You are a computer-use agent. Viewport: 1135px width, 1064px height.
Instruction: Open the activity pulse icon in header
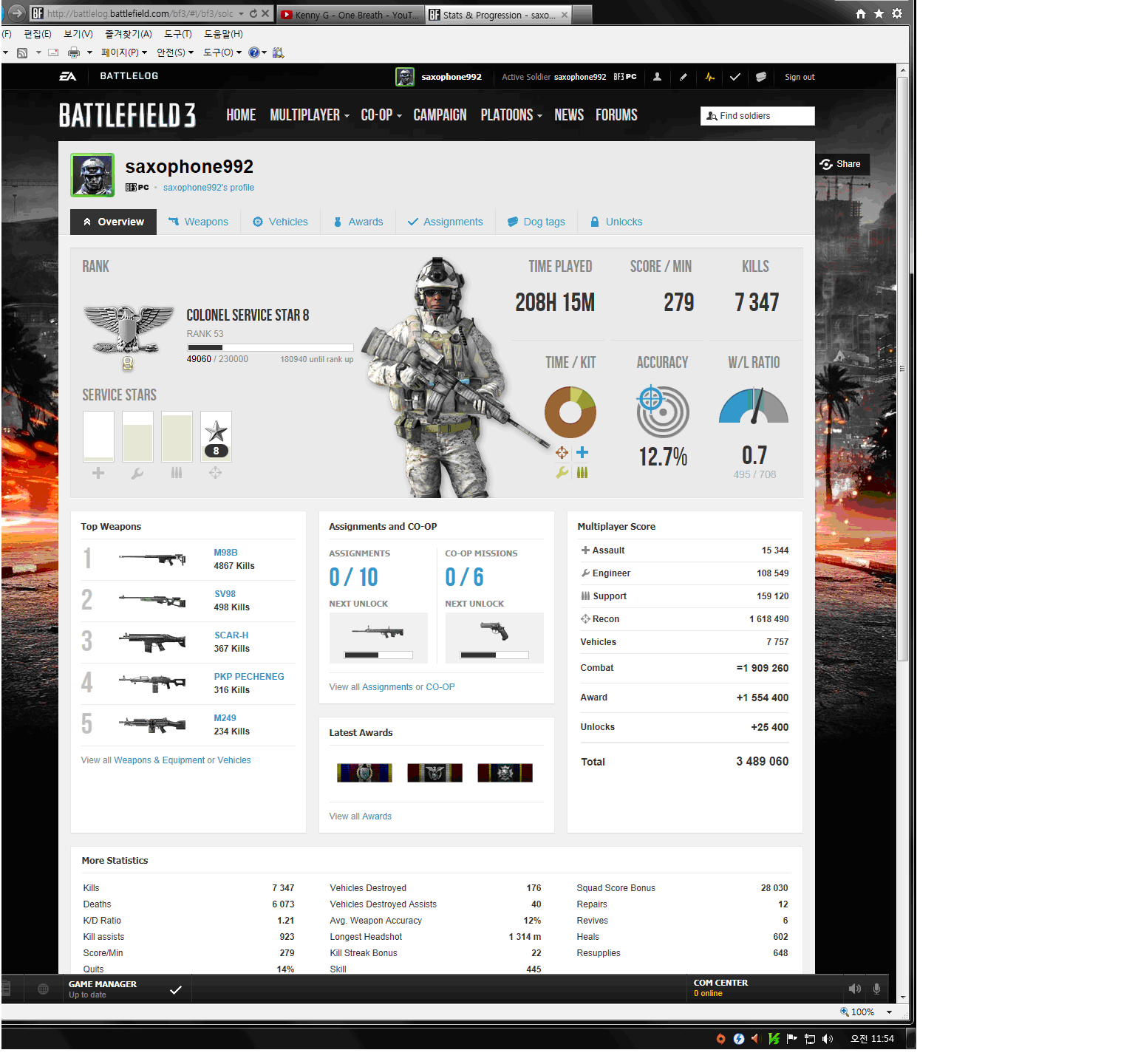710,77
